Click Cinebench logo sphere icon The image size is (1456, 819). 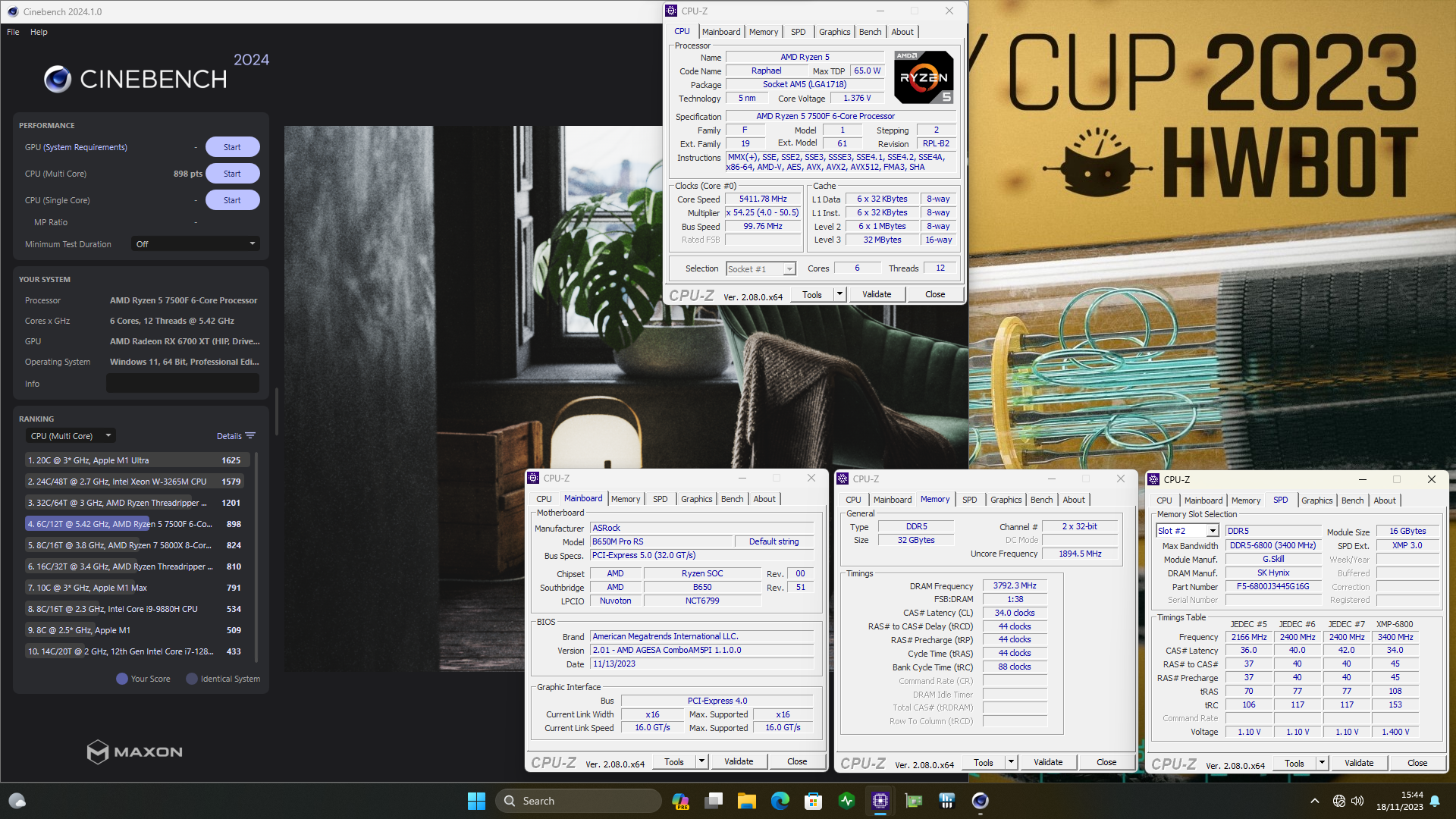(58, 79)
